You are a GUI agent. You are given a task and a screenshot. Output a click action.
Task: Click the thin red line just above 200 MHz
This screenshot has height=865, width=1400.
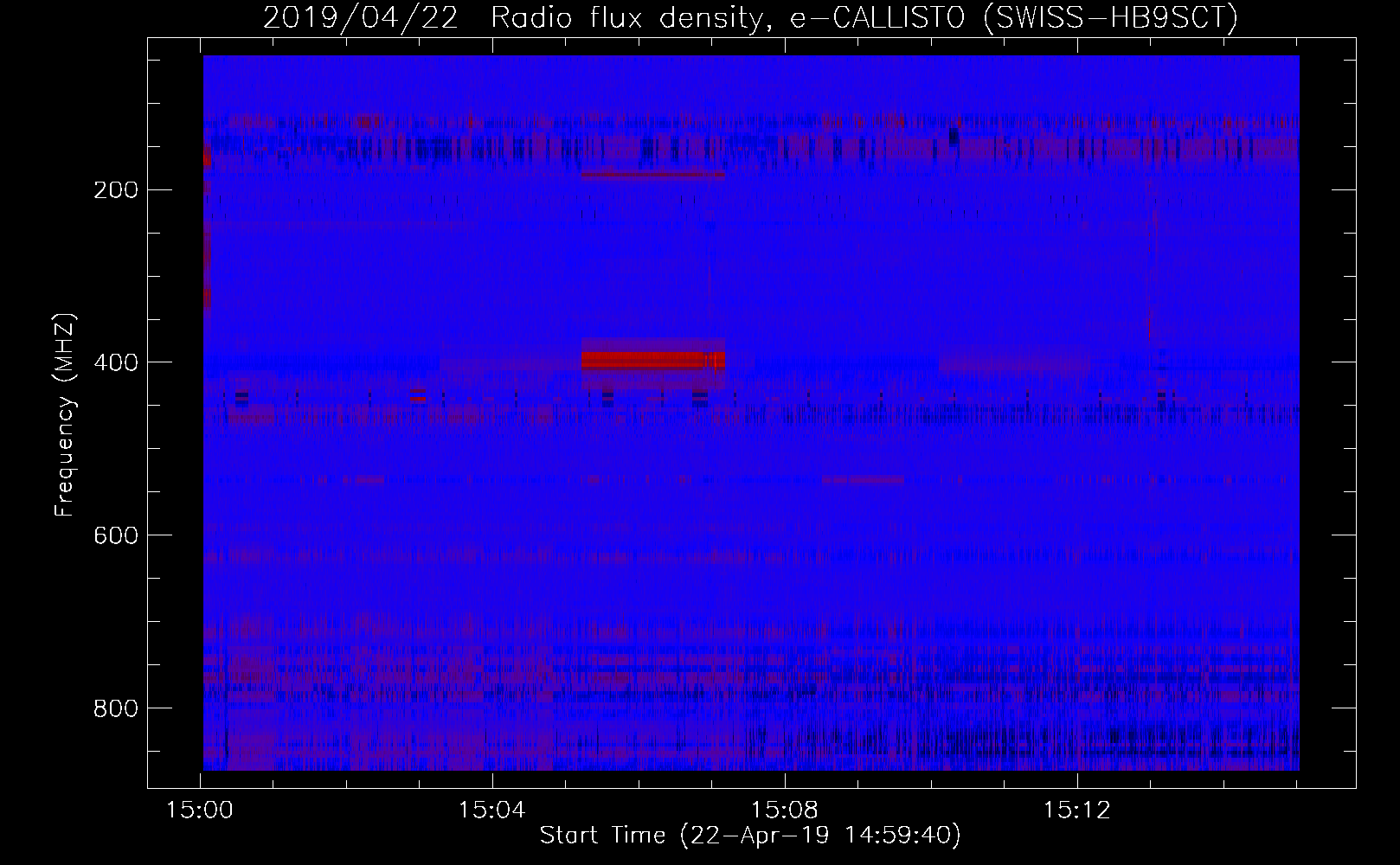(x=652, y=175)
